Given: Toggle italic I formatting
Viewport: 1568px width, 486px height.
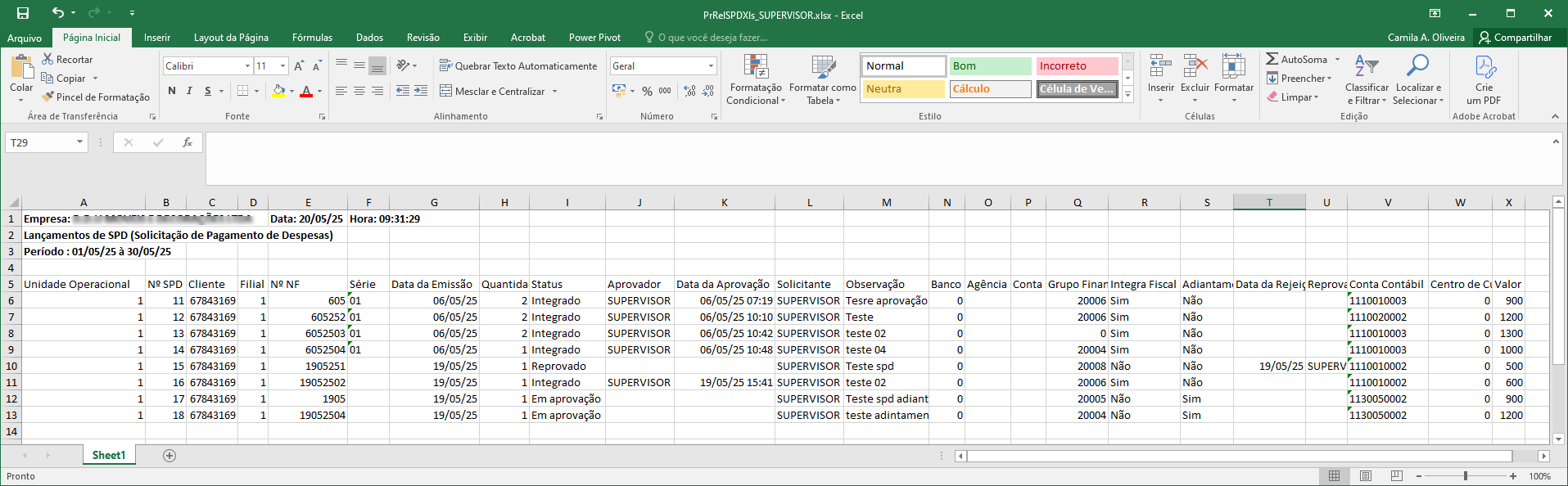Looking at the screenshot, I should [189, 91].
